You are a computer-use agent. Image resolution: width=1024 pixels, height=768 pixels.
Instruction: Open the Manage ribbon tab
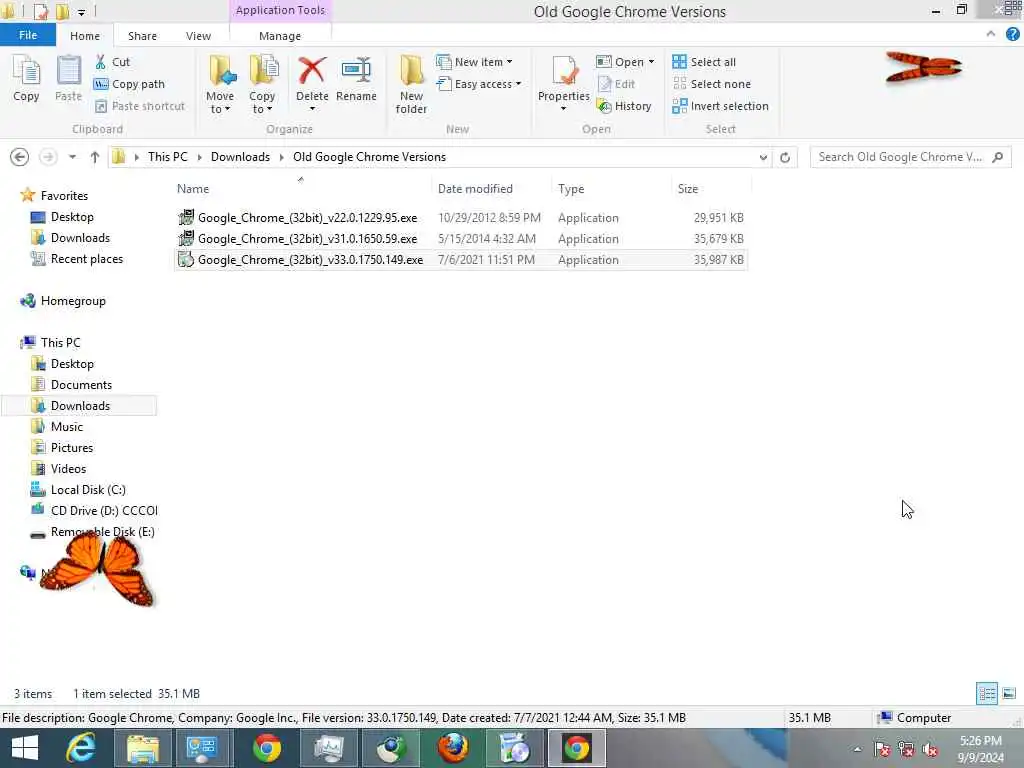coord(280,36)
